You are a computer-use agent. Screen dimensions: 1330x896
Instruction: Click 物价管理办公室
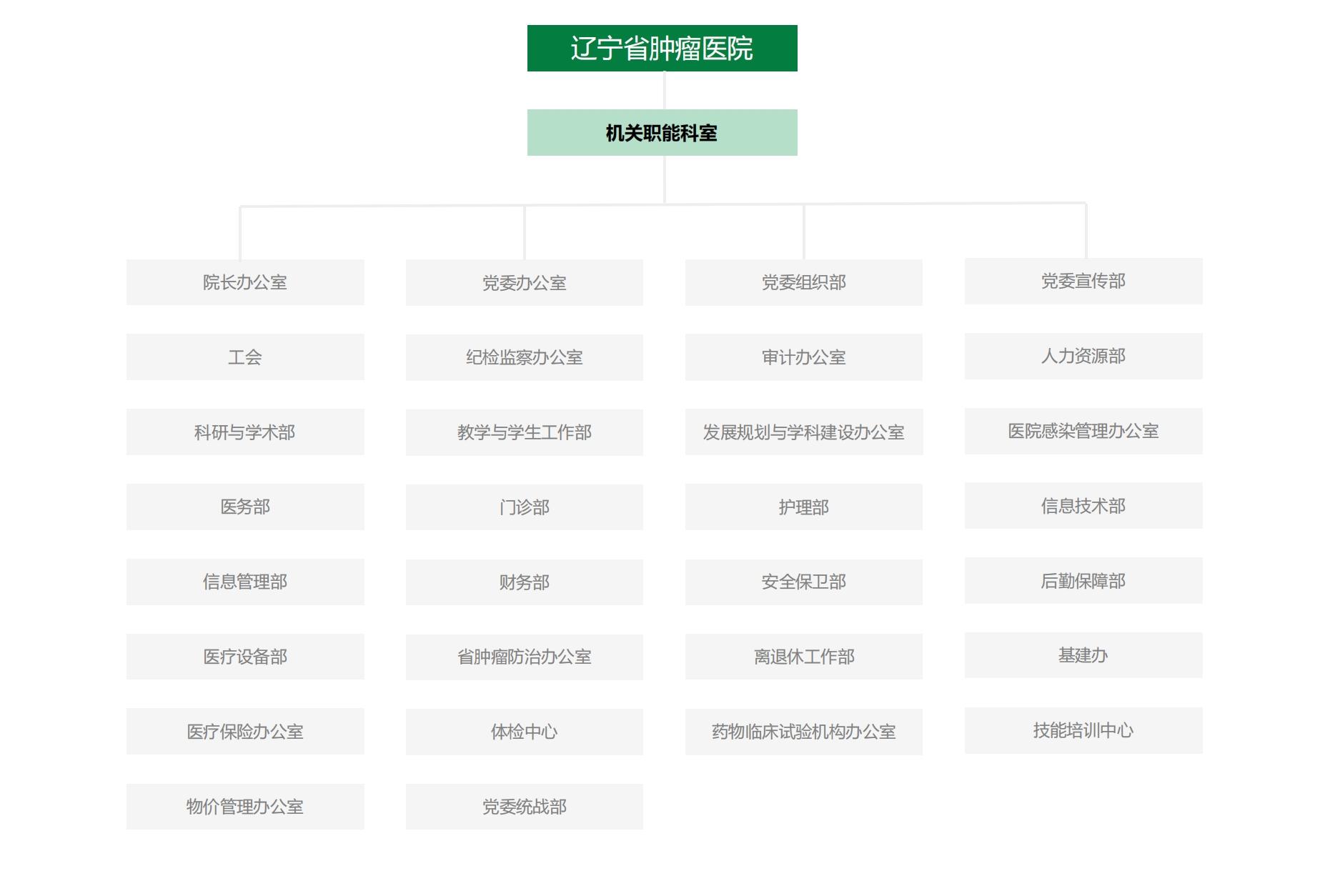(245, 807)
